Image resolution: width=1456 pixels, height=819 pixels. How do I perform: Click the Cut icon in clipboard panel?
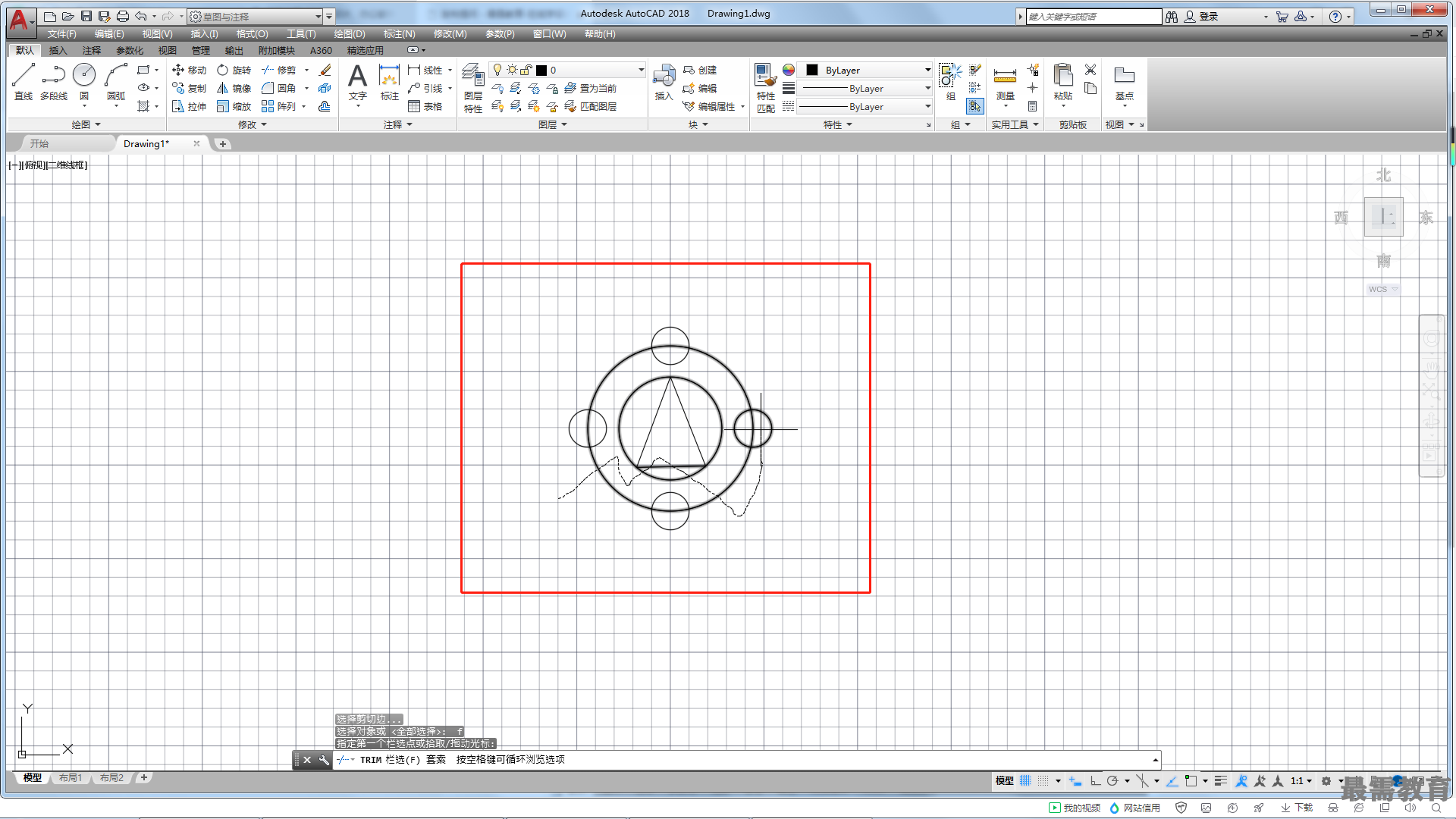click(1090, 70)
